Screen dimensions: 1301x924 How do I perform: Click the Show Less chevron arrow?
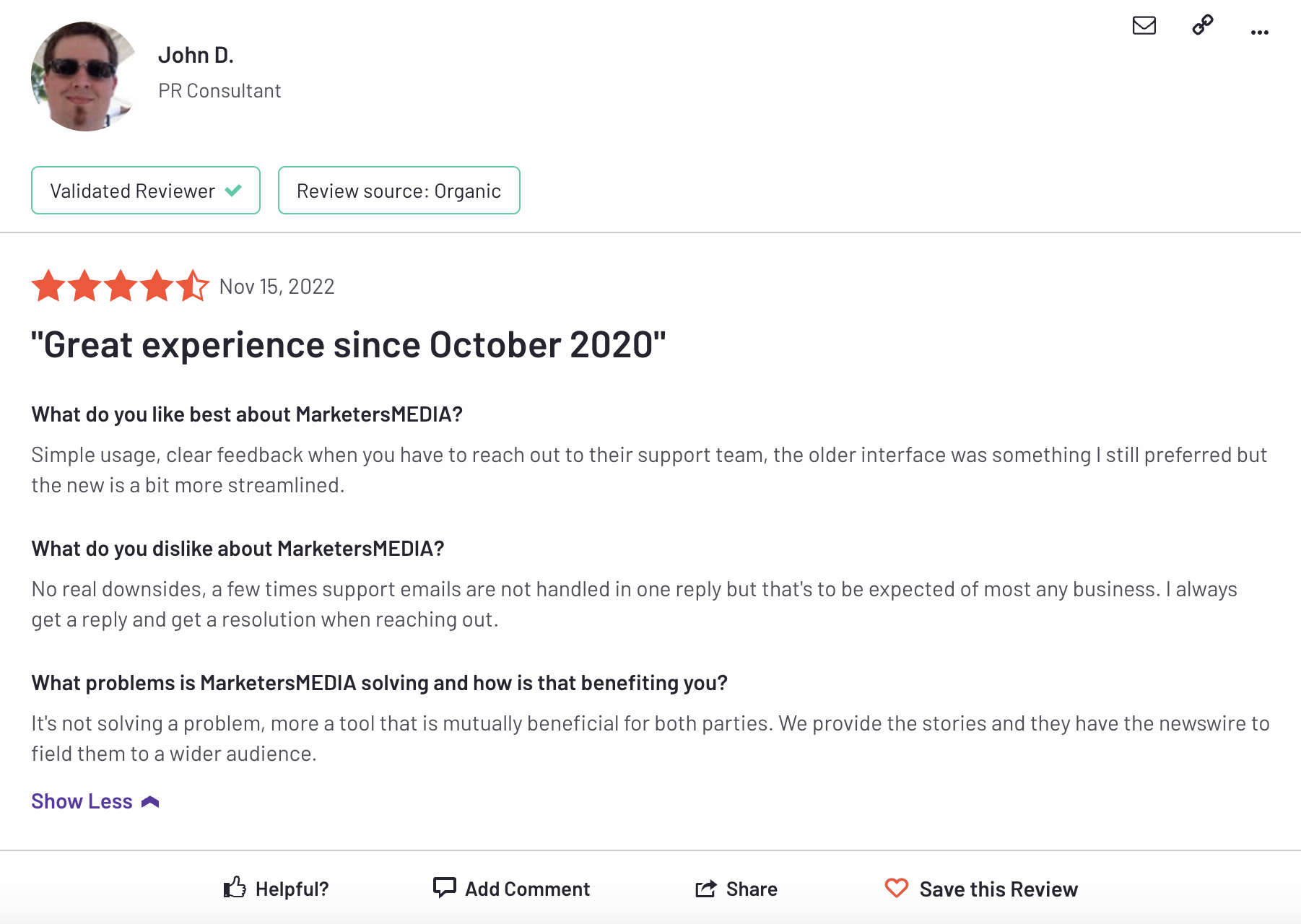coord(150,802)
